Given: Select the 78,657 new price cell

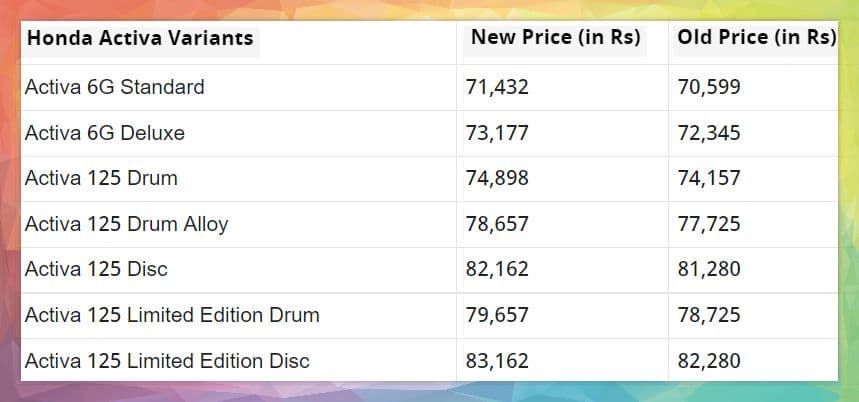Looking at the screenshot, I should pyautogui.click(x=497, y=224).
